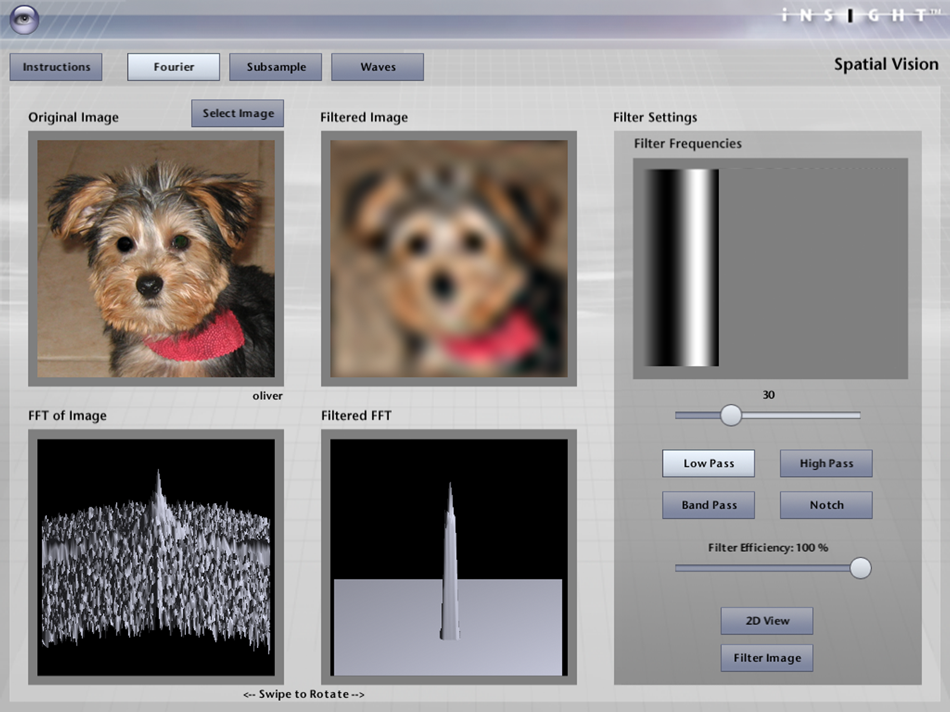Switch to the Fourier tab

[x=173, y=67]
